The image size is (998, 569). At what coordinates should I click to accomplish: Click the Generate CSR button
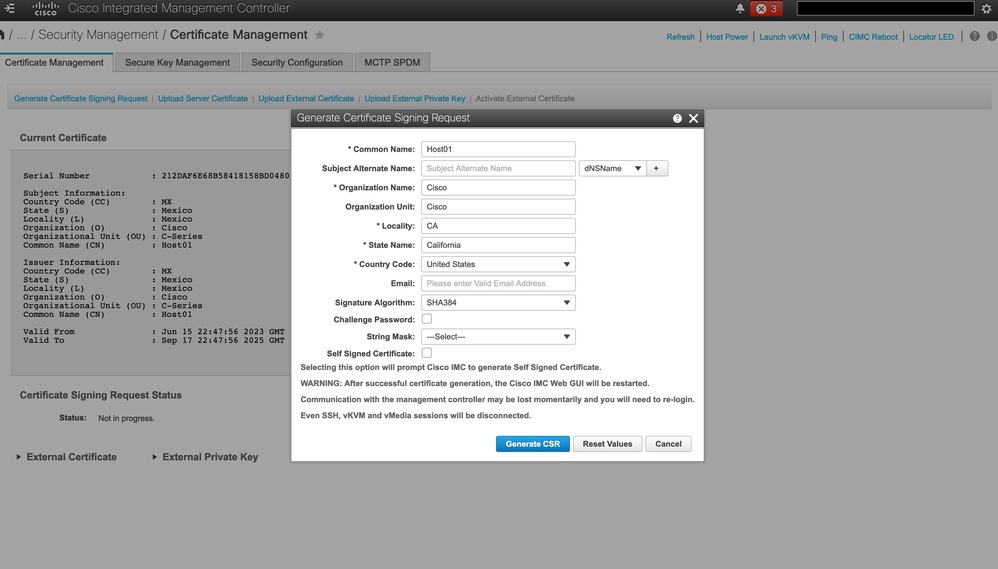(533, 444)
